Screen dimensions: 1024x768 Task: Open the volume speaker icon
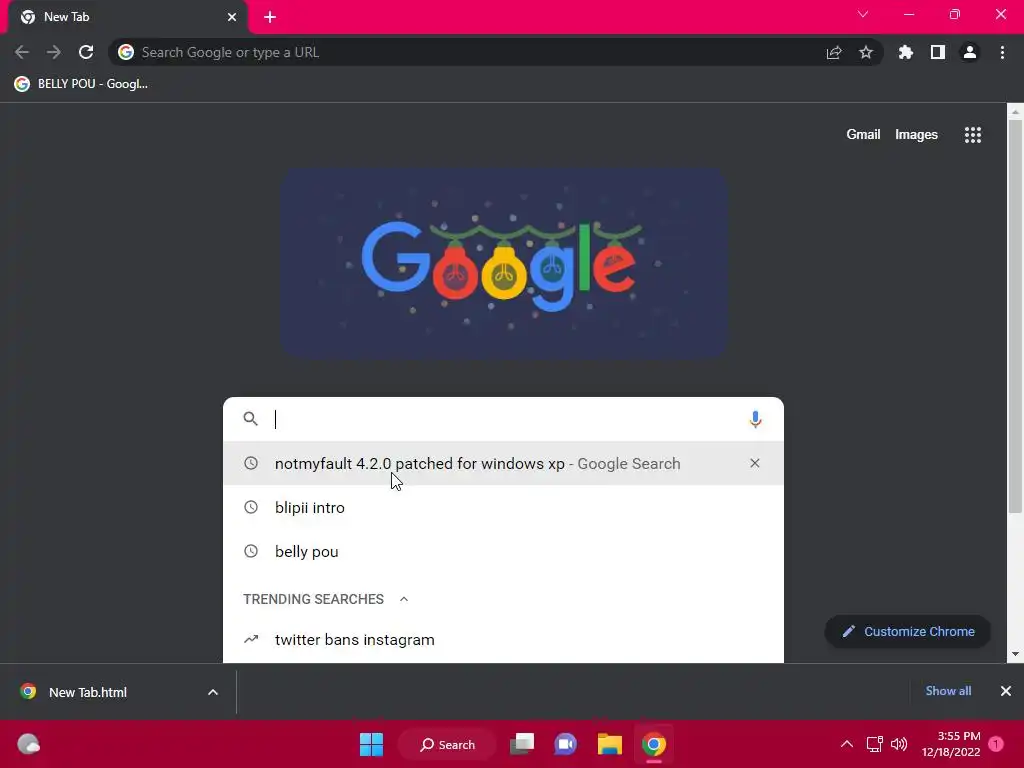(899, 744)
